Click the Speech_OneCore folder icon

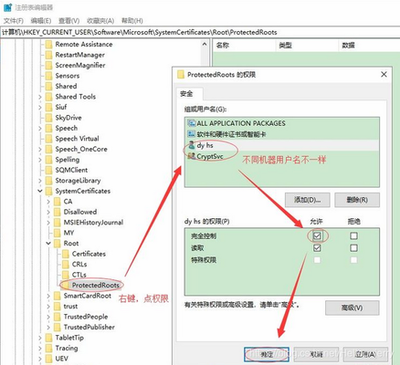click(x=49, y=149)
